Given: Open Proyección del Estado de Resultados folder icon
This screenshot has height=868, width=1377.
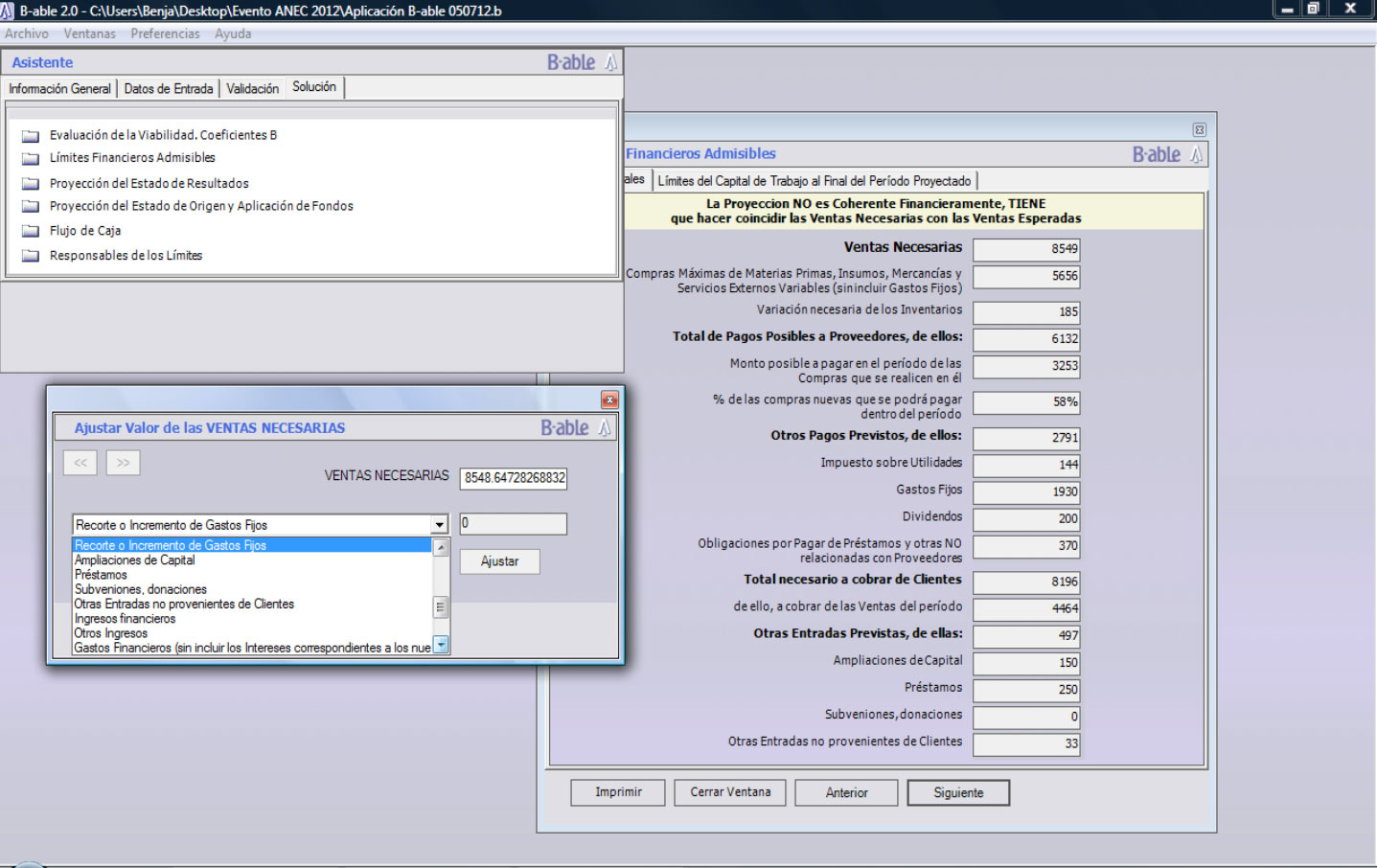Looking at the screenshot, I should tap(31, 184).
